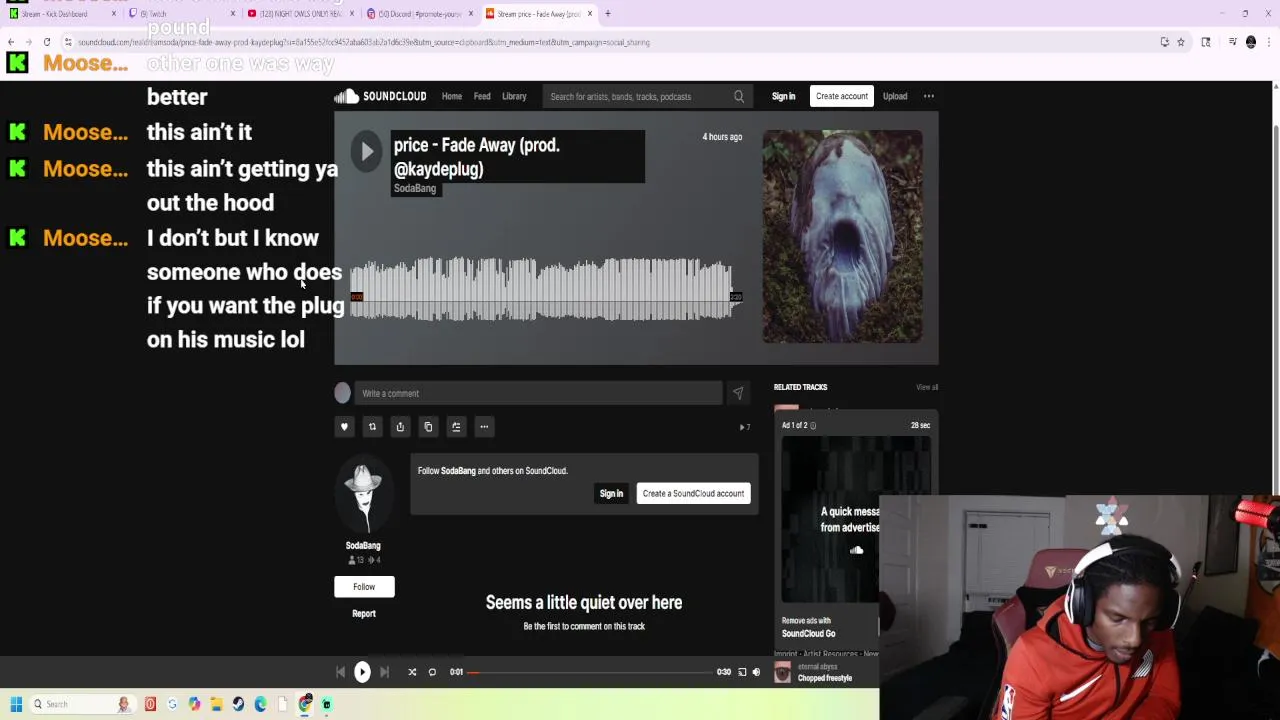Repost the track
This screenshot has height=720, width=1280.
(x=372, y=427)
